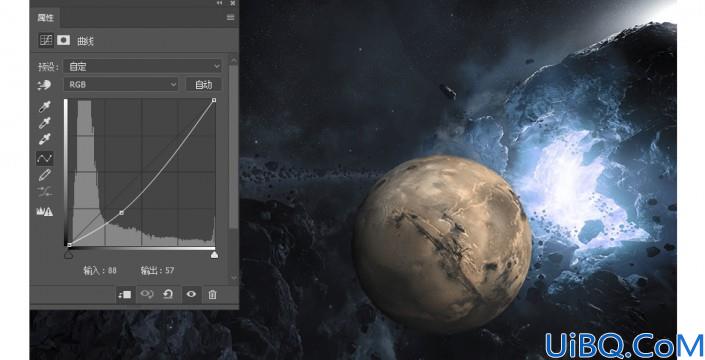Select the middle control point on curve
This screenshot has height=360, width=705.
(121, 213)
